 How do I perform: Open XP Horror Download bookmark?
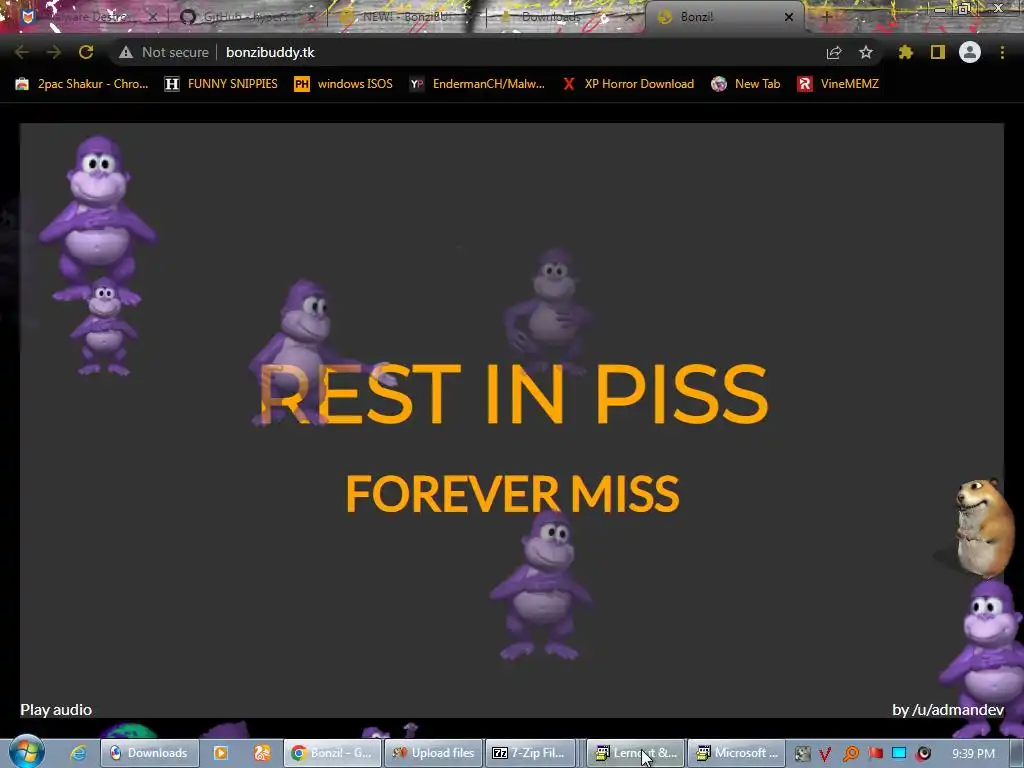pyautogui.click(x=628, y=84)
